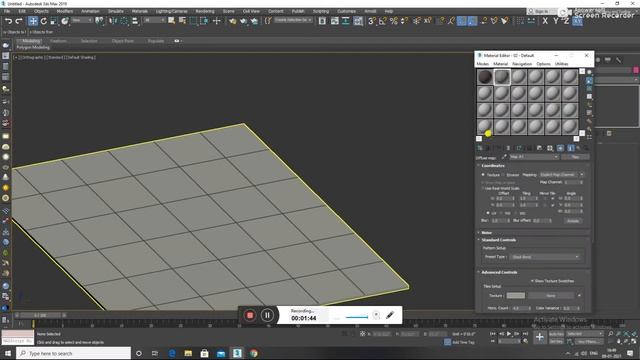Open the reference coordinate system dropdown
The height and width of the screenshot is (360, 640).
click(82, 20)
